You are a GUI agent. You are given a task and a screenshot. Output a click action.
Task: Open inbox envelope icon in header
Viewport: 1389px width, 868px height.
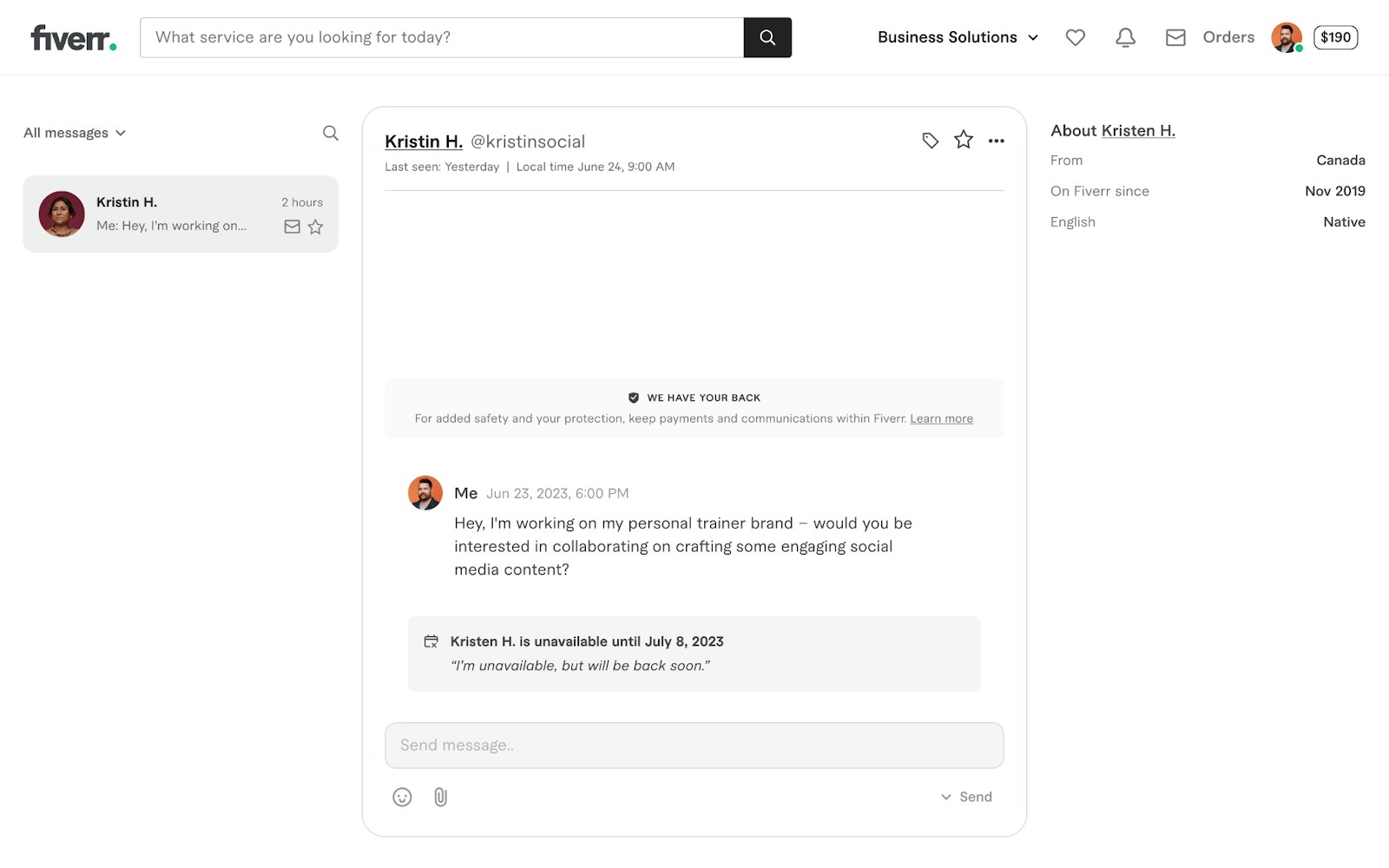click(1175, 37)
